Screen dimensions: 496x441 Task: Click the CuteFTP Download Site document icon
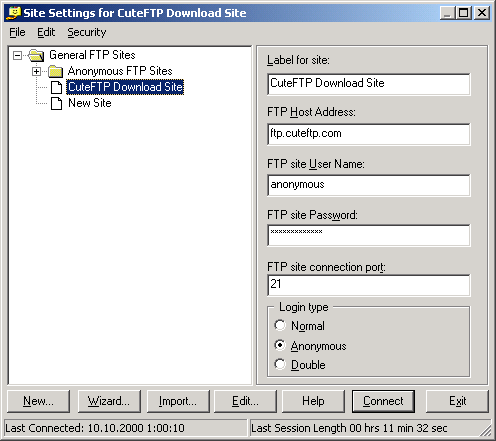pyautogui.click(x=56, y=87)
